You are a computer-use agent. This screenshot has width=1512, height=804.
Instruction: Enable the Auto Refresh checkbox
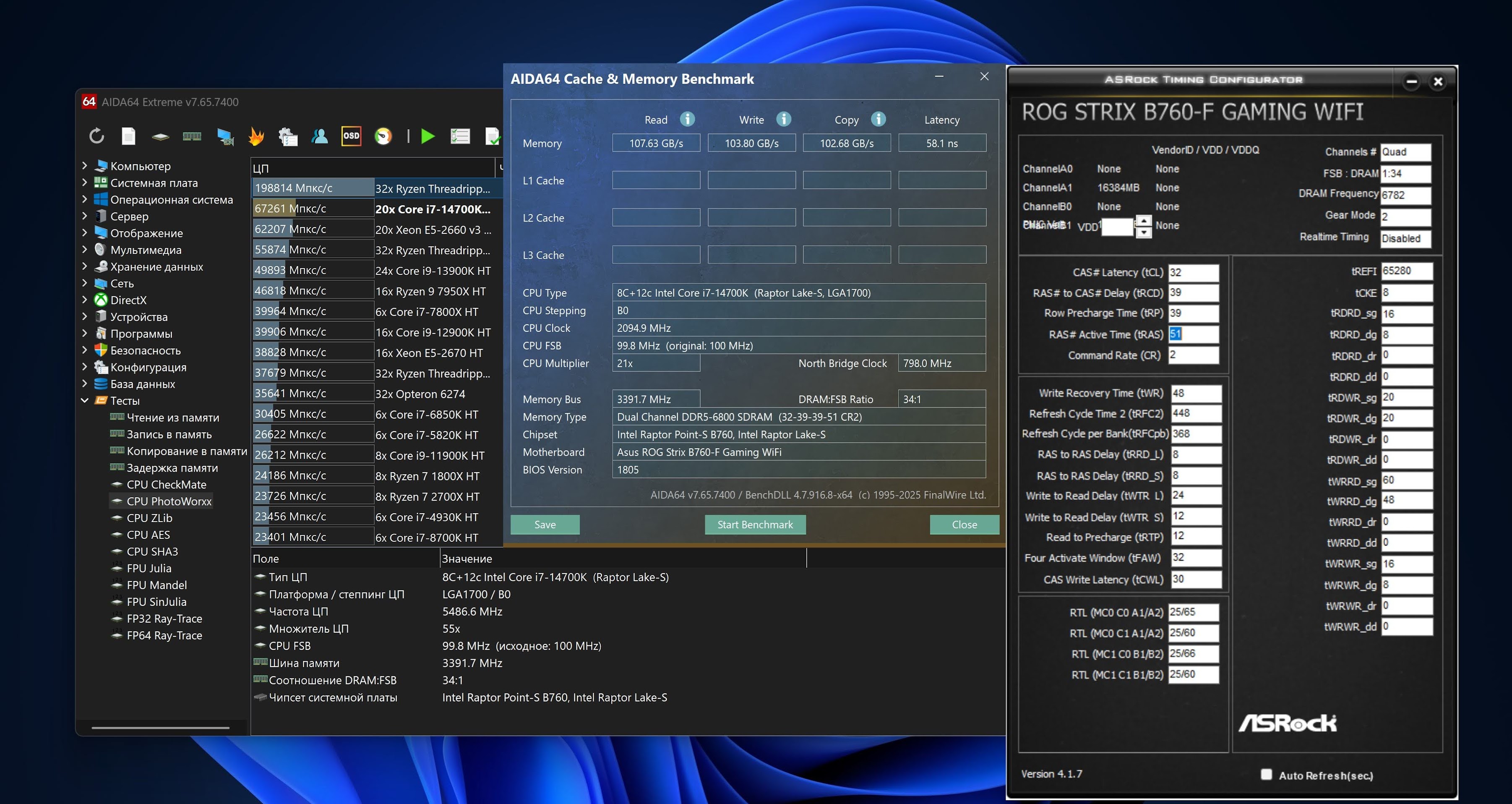[x=1266, y=775]
